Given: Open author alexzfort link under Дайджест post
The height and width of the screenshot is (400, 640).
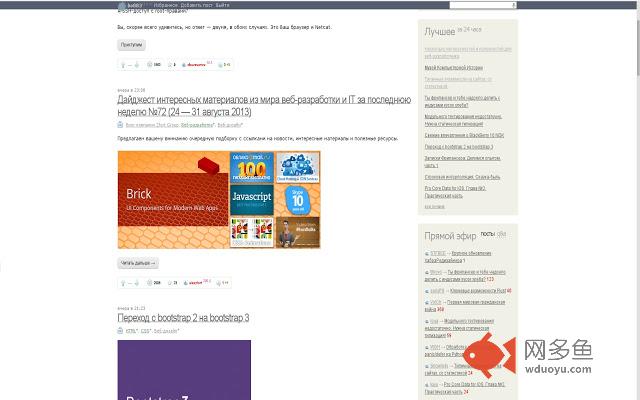Looking at the screenshot, I should tap(196, 283).
